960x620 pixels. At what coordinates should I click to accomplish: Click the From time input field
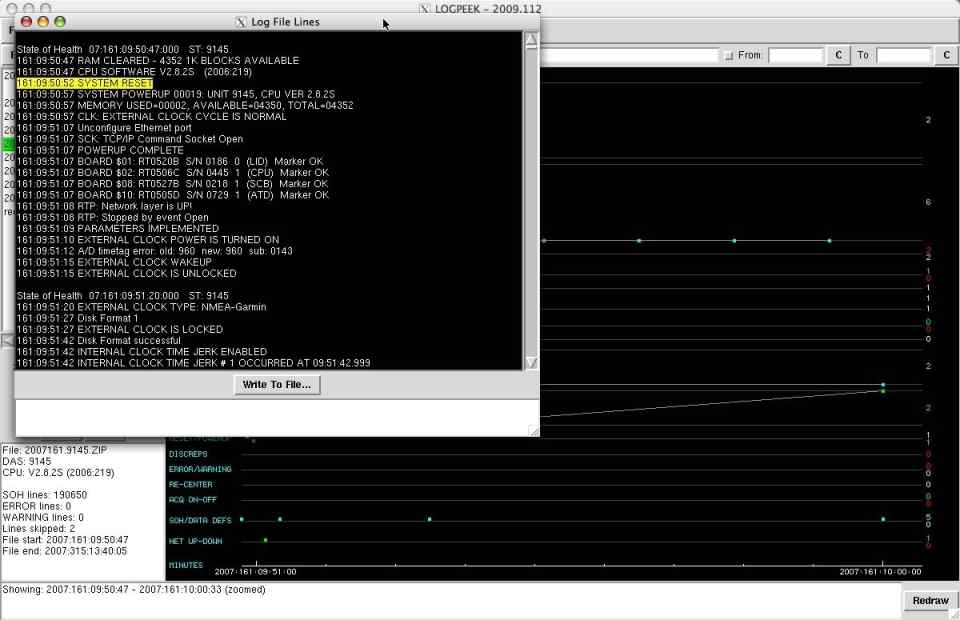[795, 55]
